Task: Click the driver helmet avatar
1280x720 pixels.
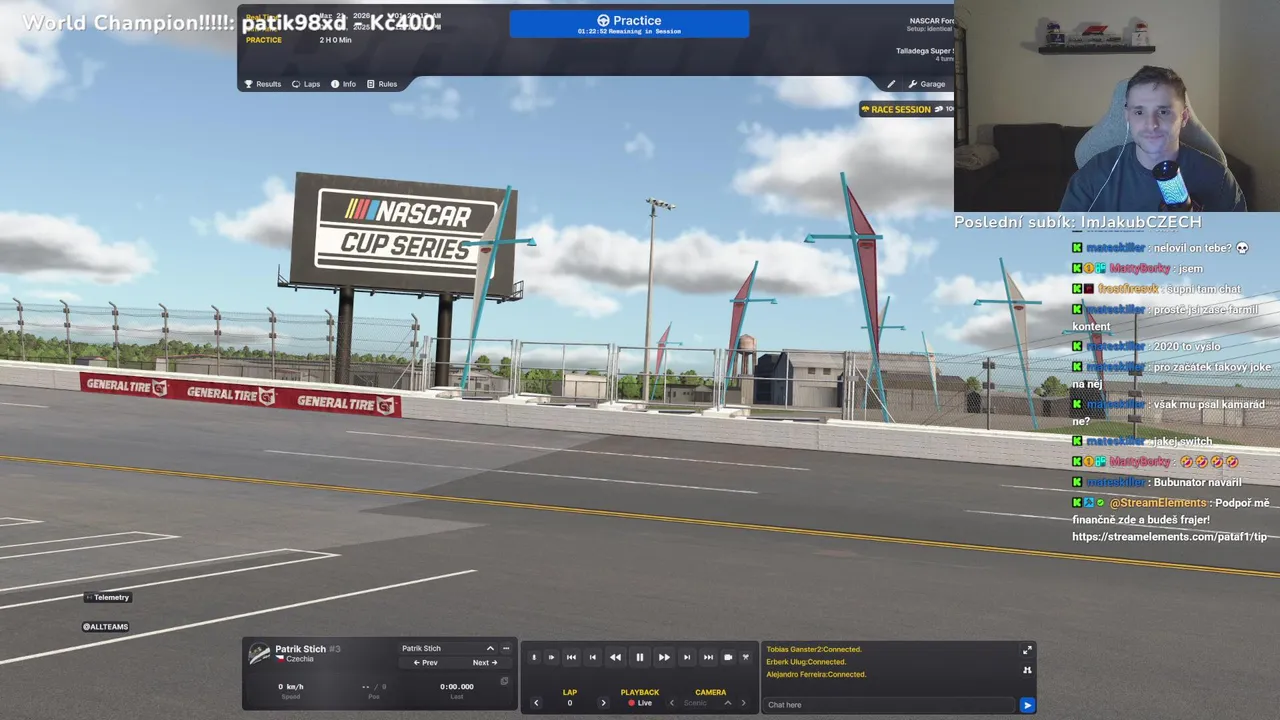Action: click(x=259, y=654)
